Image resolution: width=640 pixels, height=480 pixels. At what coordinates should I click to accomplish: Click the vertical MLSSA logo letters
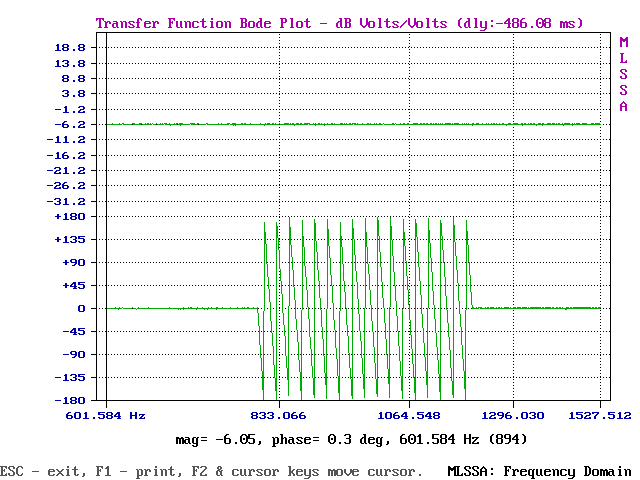pyautogui.click(x=623, y=74)
